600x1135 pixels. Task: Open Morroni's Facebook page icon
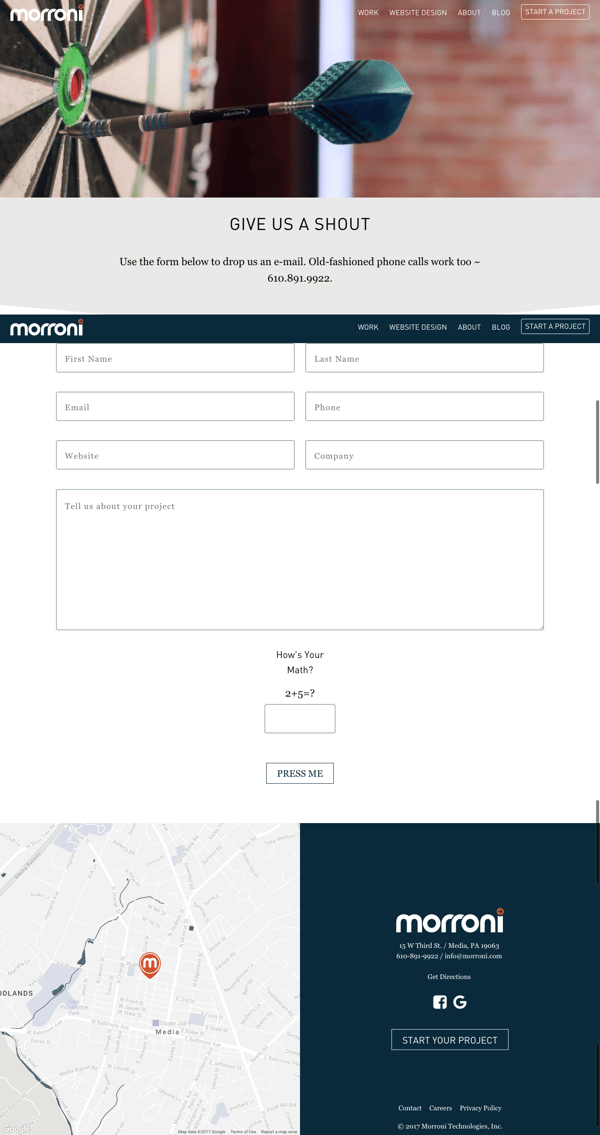(x=440, y=1002)
